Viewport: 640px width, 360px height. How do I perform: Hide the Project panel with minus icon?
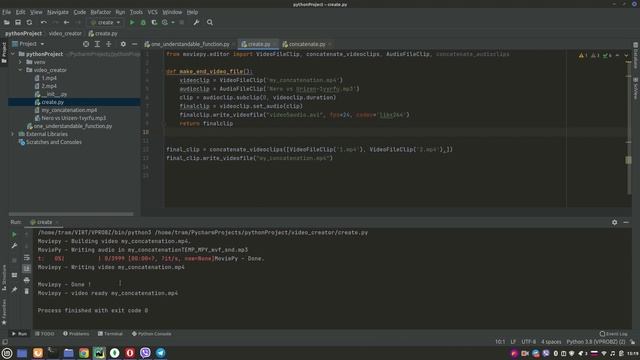135,44
